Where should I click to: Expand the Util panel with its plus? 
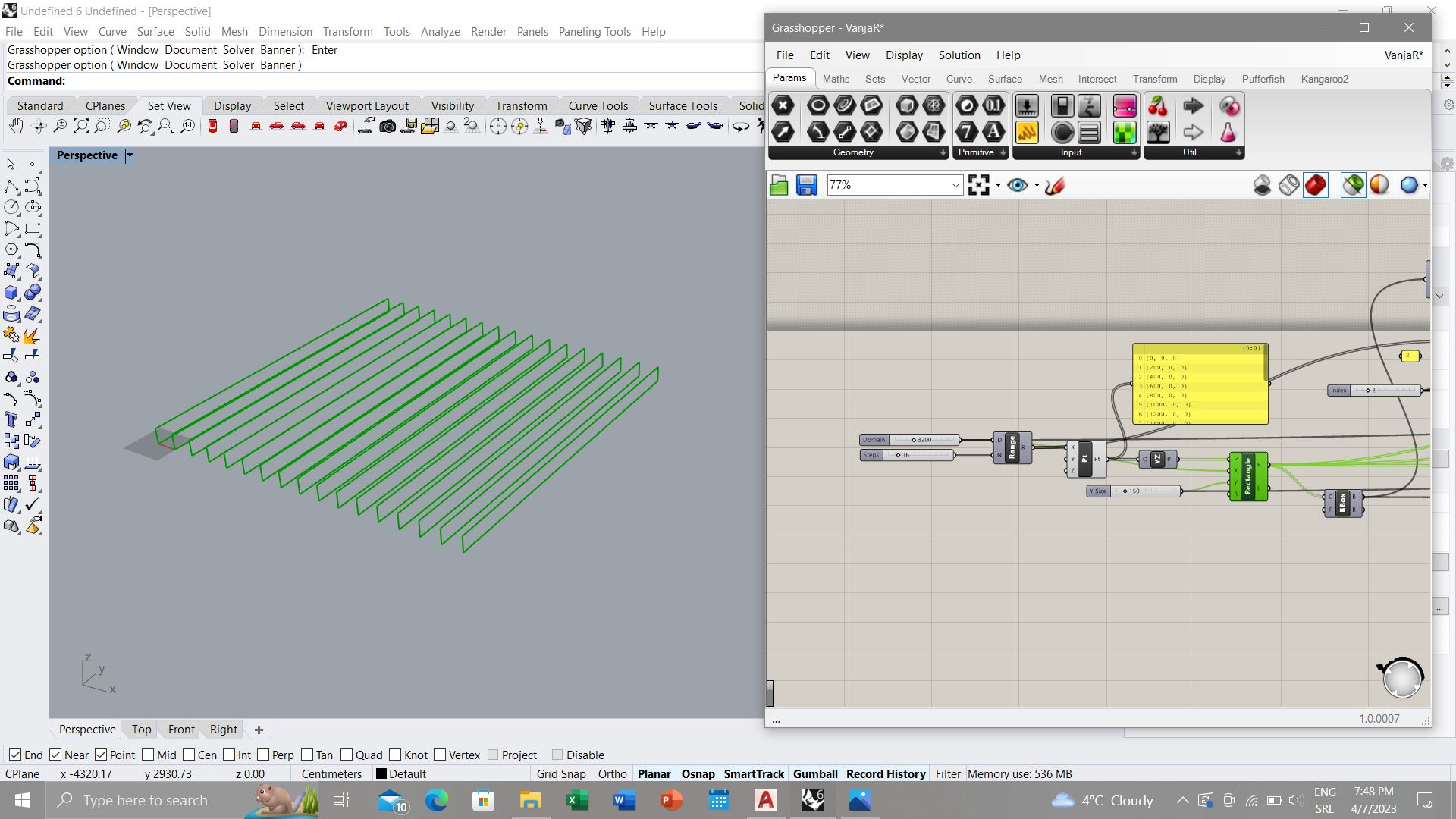point(1238,152)
